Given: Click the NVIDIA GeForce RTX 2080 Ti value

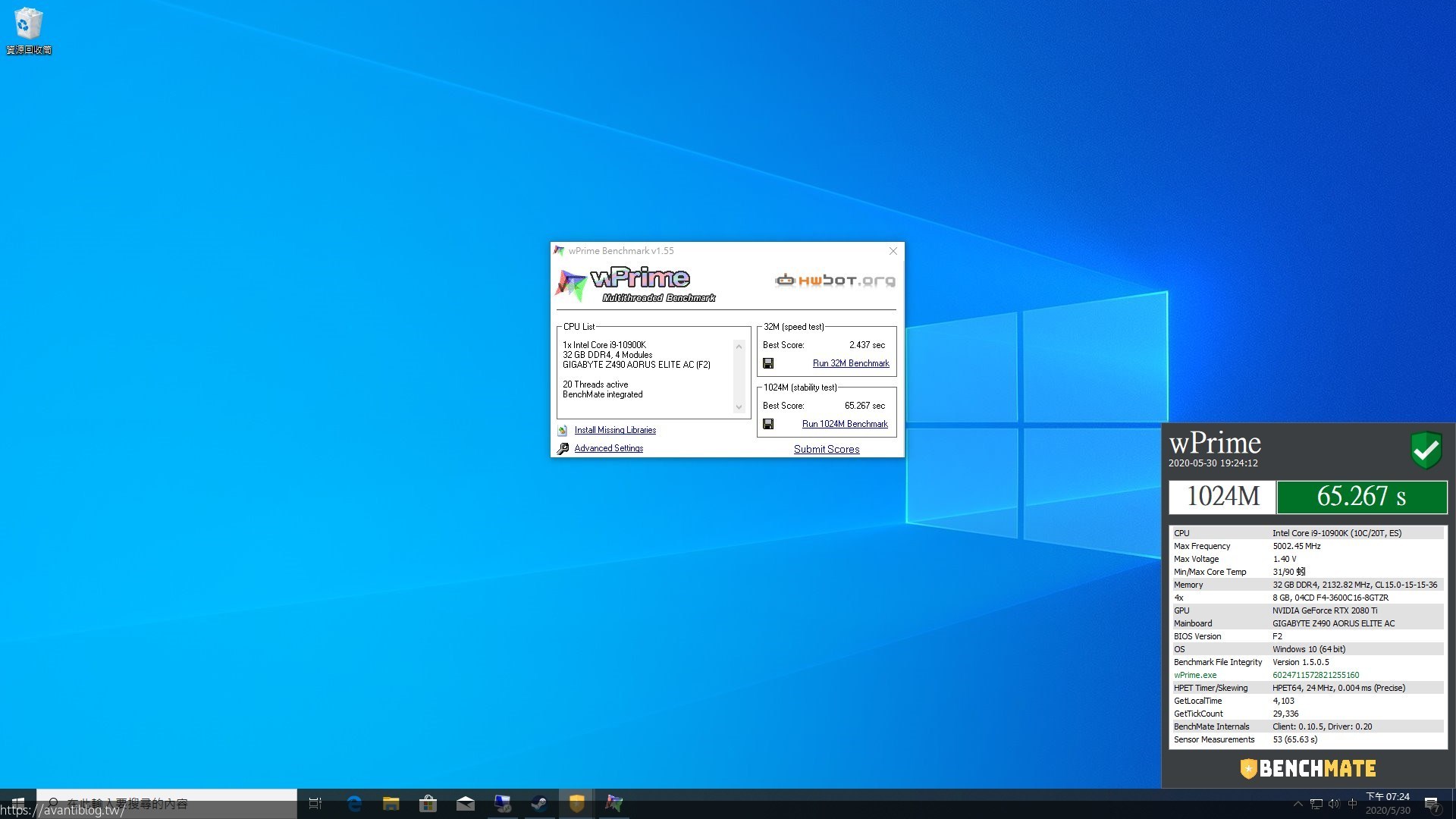Looking at the screenshot, I should tap(1325, 611).
